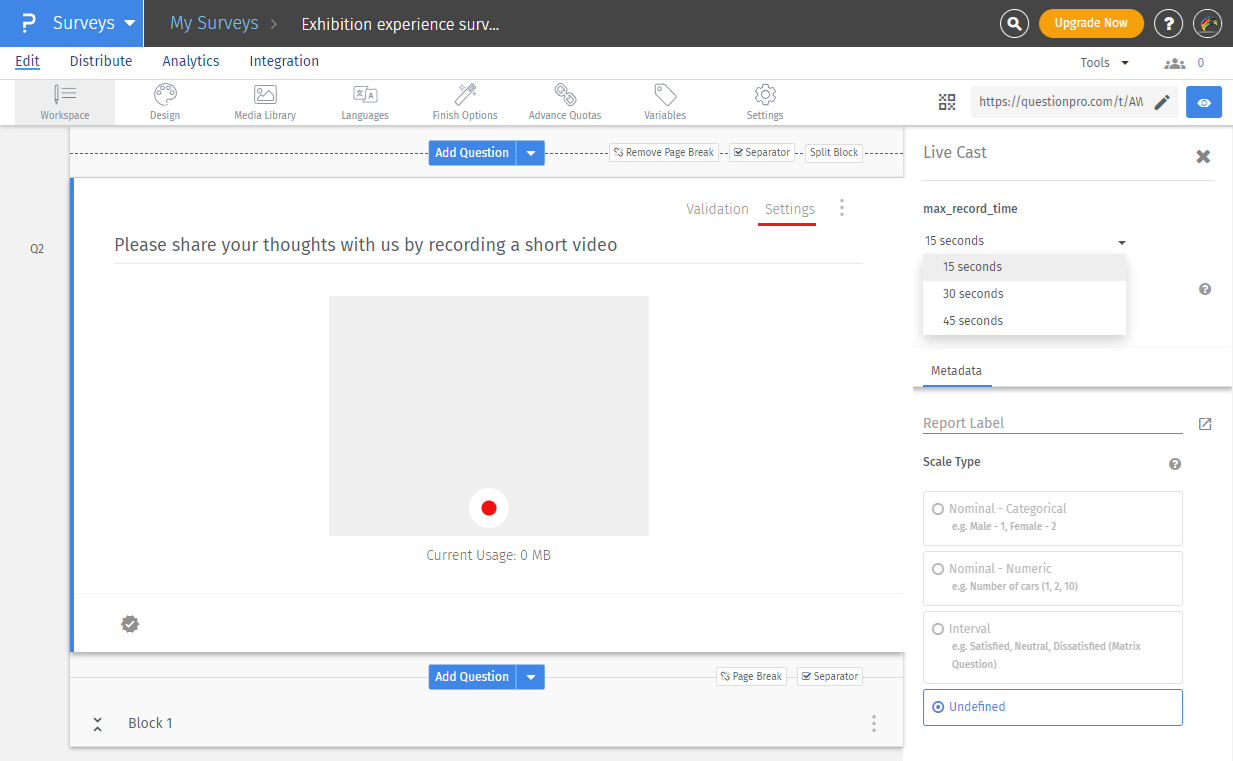Switch to the Analytics tab
Viewport: 1233px width, 761px height.
pyautogui.click(x=190, y=61)
